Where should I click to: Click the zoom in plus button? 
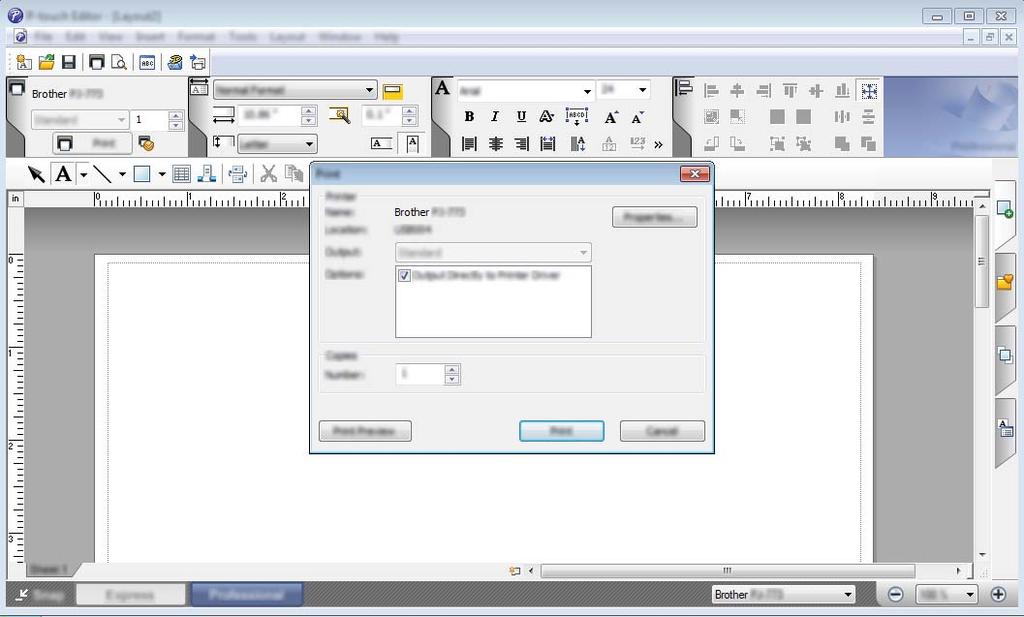998,594
